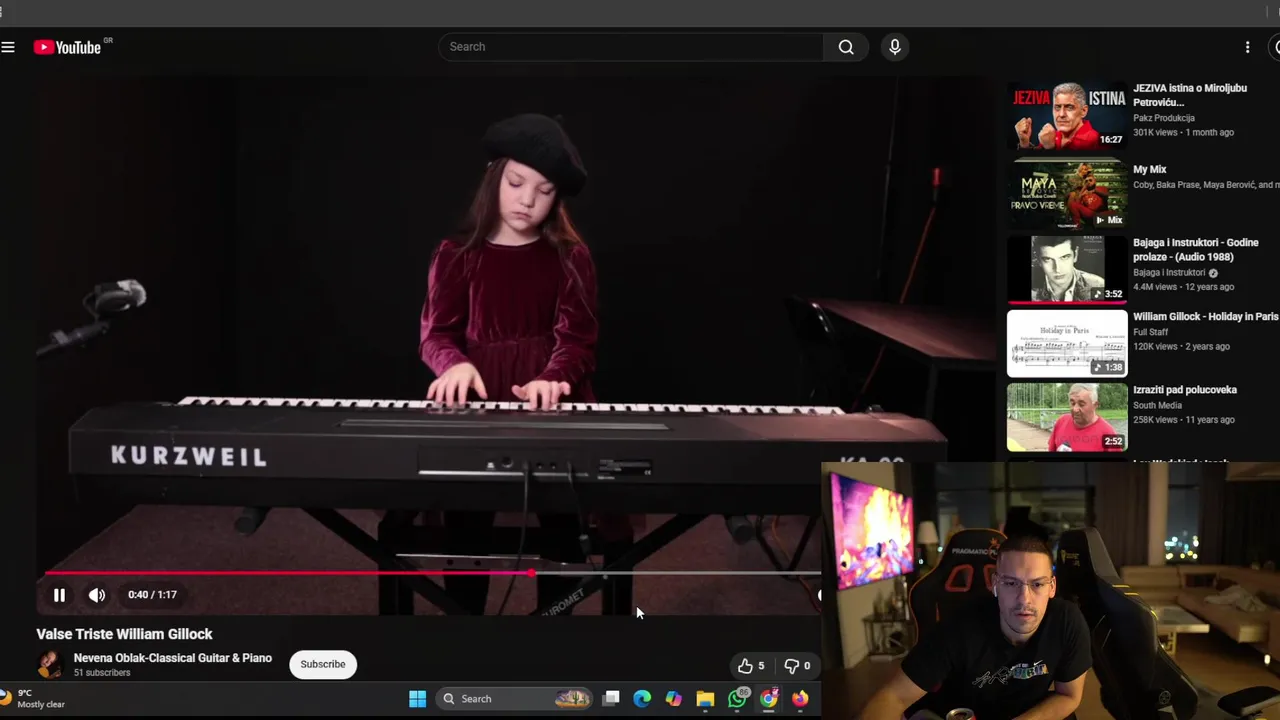
Task: Open South Media channel name
Action: 1158,406
